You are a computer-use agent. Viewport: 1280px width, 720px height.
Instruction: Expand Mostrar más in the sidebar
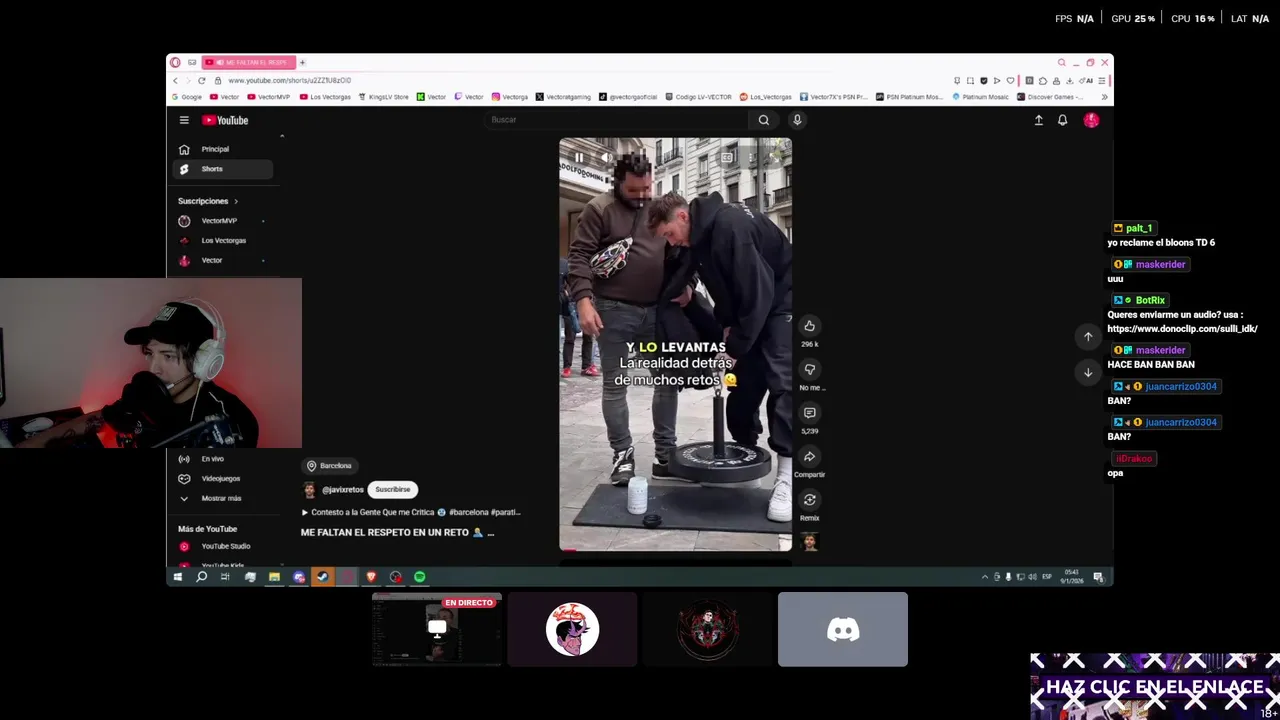[x=222, y=498]
